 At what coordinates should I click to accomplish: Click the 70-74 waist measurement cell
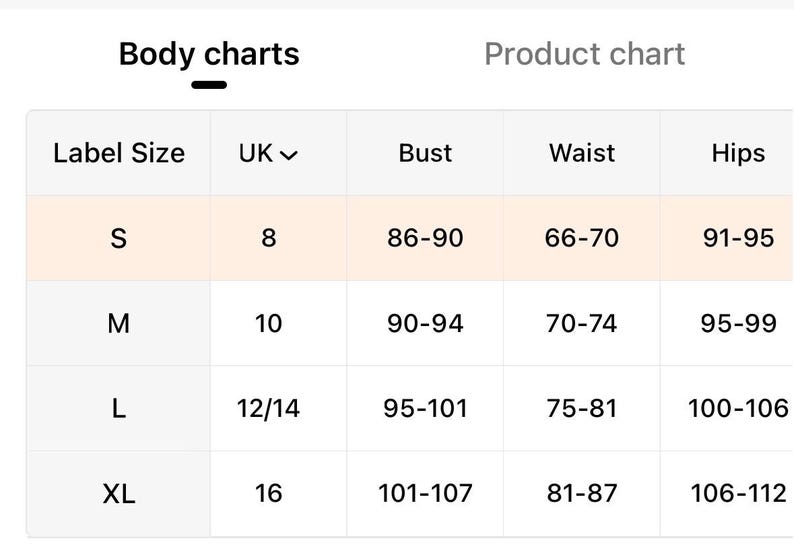(x=581, y=324)
